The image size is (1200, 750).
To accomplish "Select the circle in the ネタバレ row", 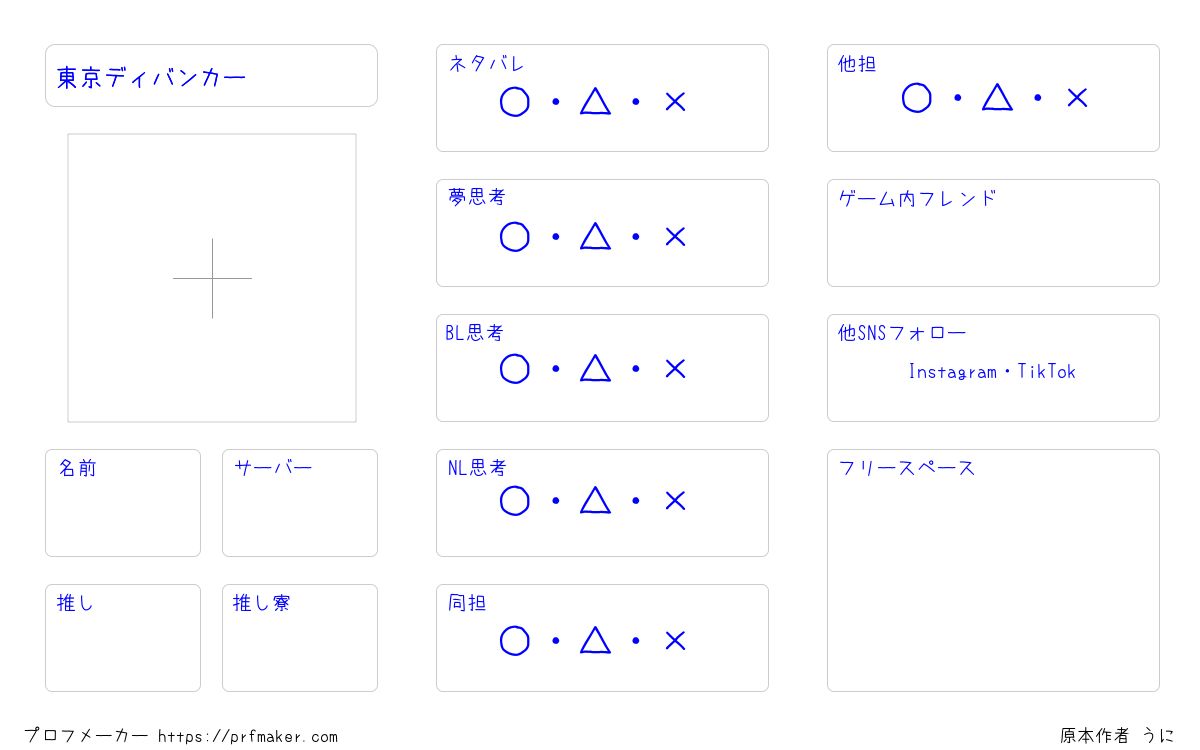I will 514,102.
